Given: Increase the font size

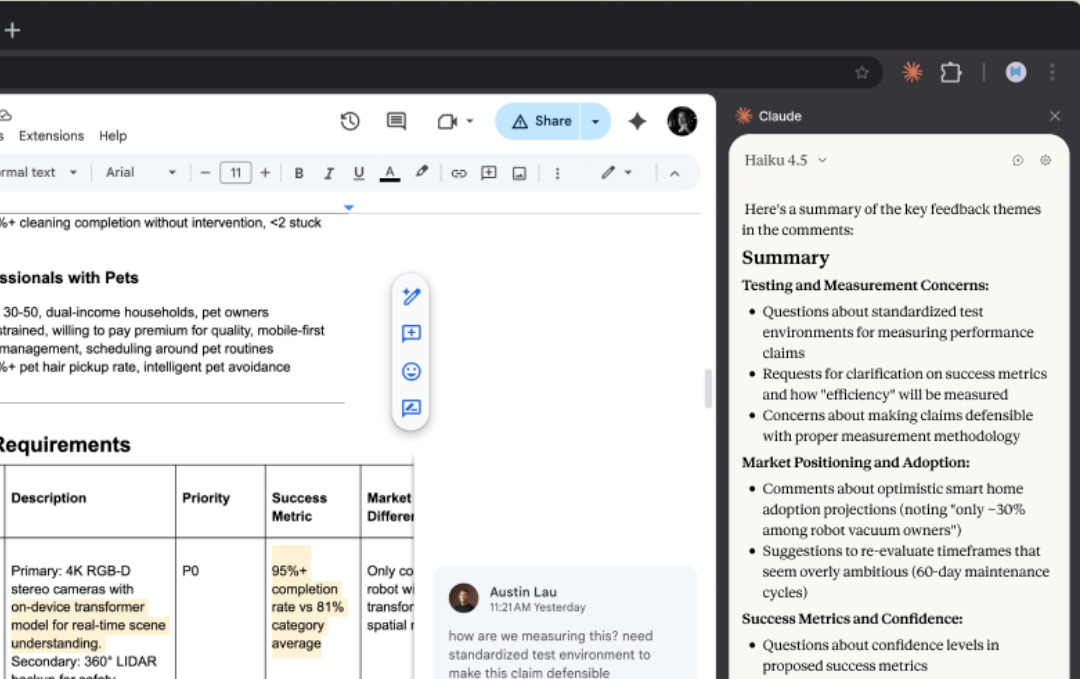Looking at the screenshot, I should pos(265,173).
